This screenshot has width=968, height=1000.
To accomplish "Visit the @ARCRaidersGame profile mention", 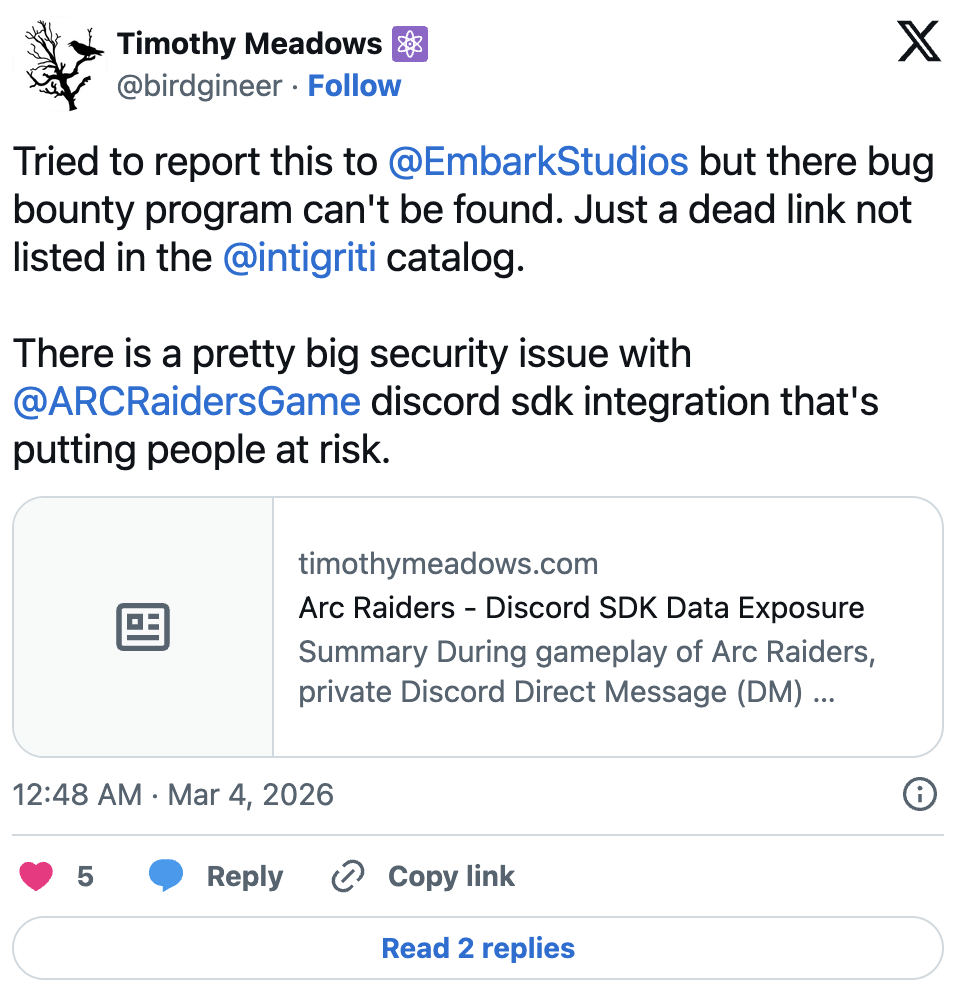I will point(186,402).
